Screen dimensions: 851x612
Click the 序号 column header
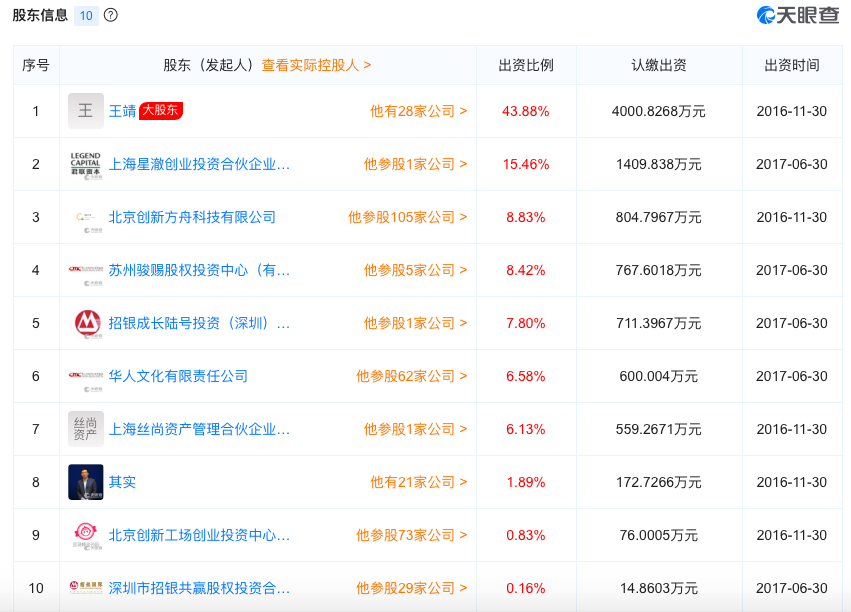click(x=36, y=66)
